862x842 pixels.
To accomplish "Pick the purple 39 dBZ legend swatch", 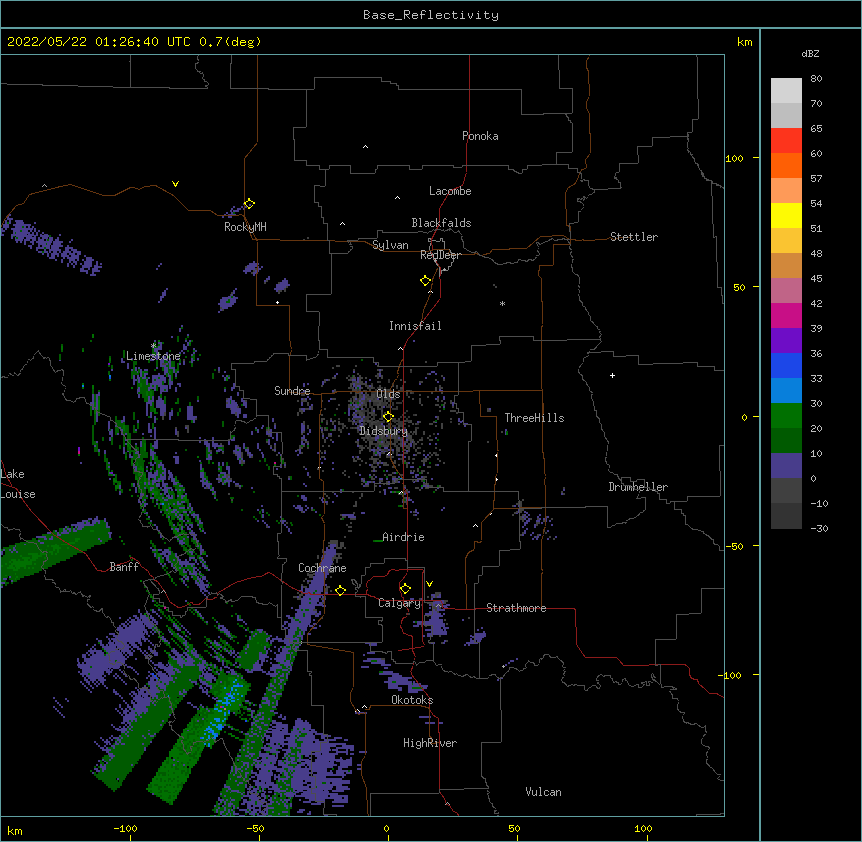I will tap(786, 340).
